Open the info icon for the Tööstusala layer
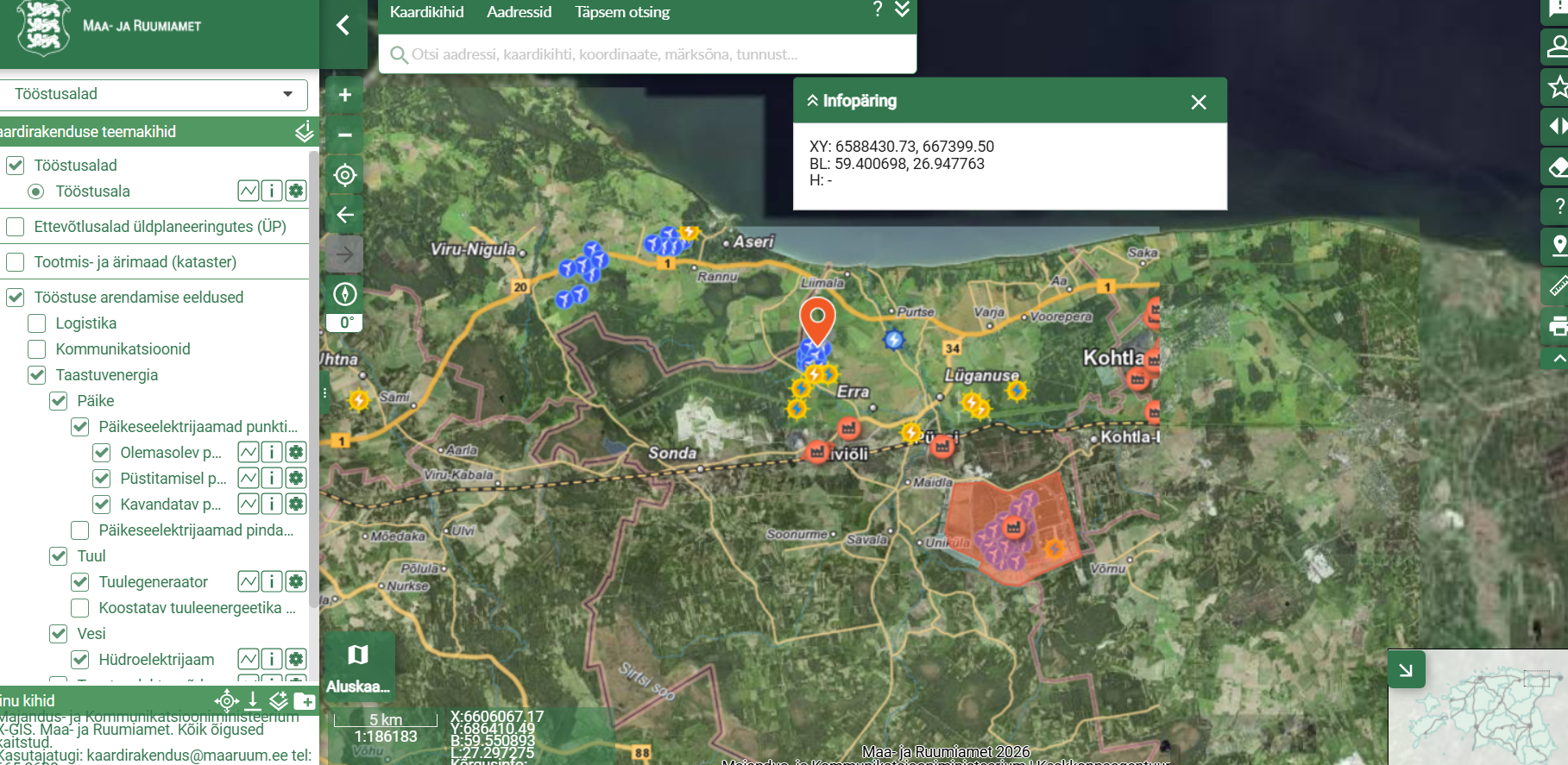Viewport: 1568px width, 765px height. 271,191
